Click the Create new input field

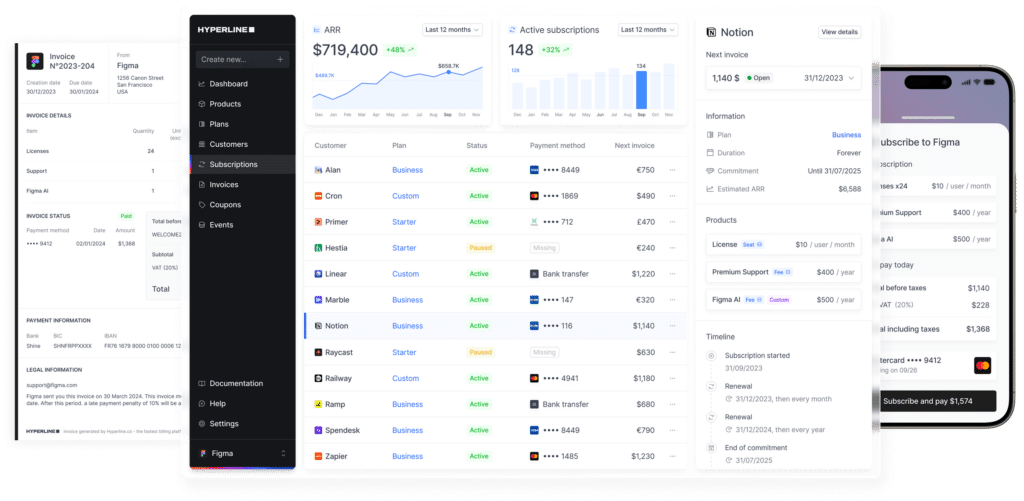pyautogui.click(x=242, y=59)
